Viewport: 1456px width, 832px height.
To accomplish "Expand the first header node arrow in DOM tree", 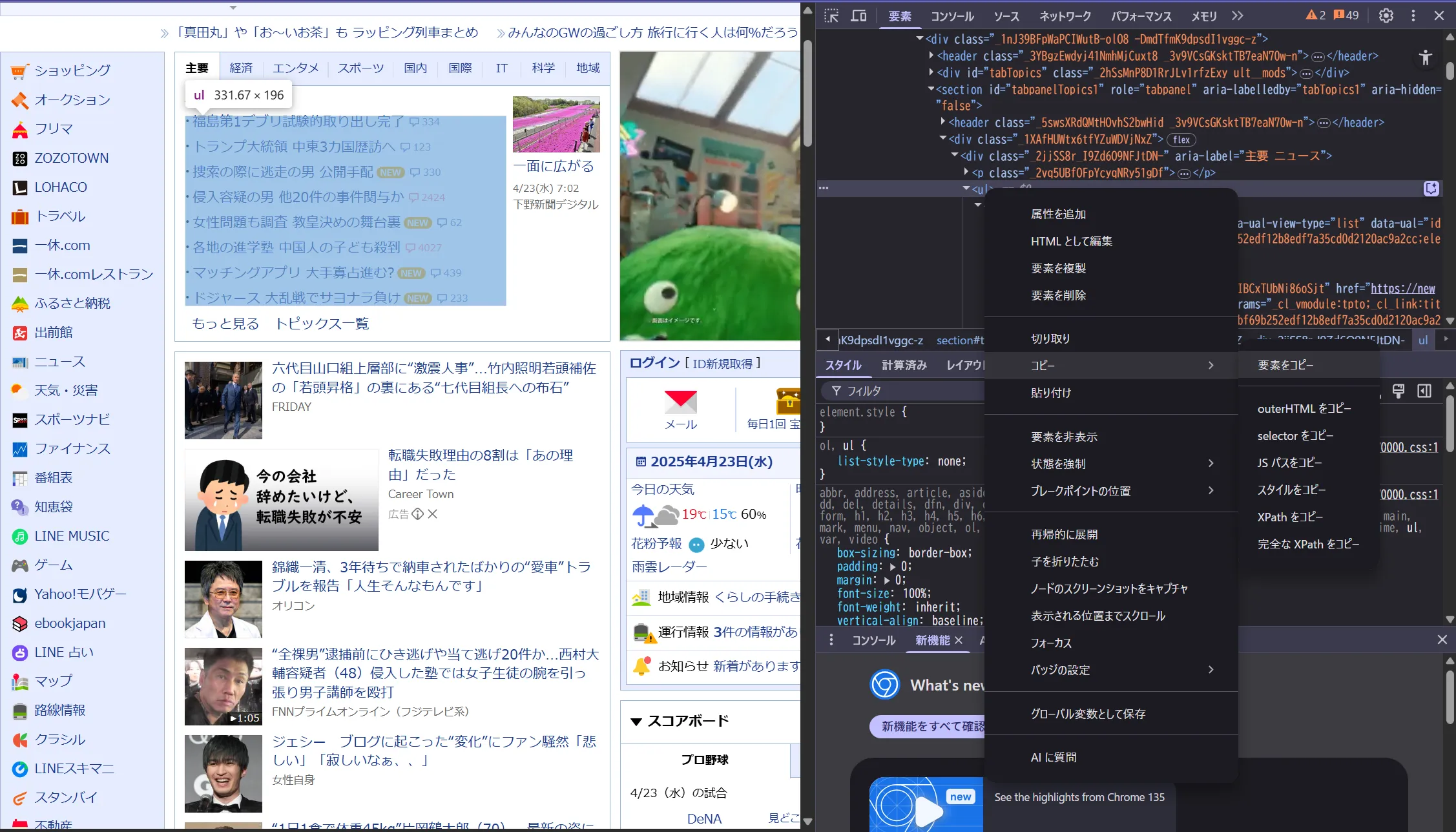I will 931,56.
